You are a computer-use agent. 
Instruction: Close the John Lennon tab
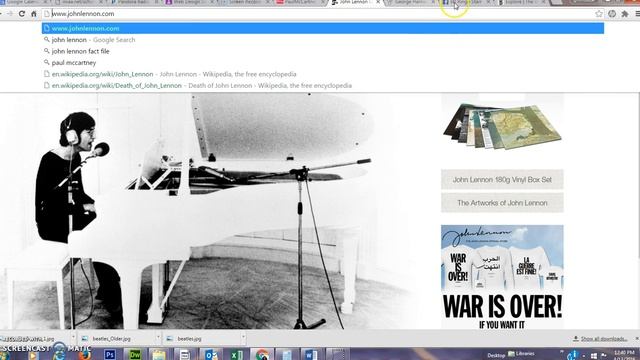(x=378, y=2)
